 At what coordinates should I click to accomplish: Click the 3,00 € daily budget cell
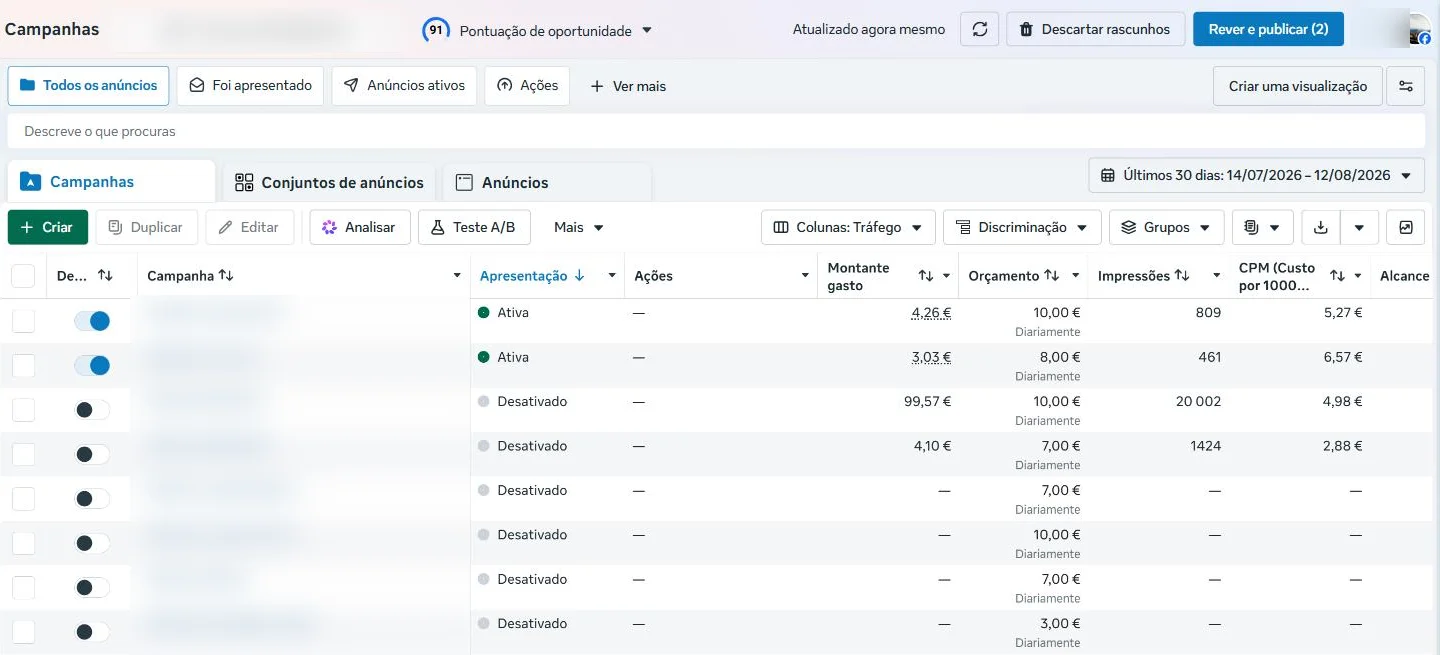(x=1061, y=623)
